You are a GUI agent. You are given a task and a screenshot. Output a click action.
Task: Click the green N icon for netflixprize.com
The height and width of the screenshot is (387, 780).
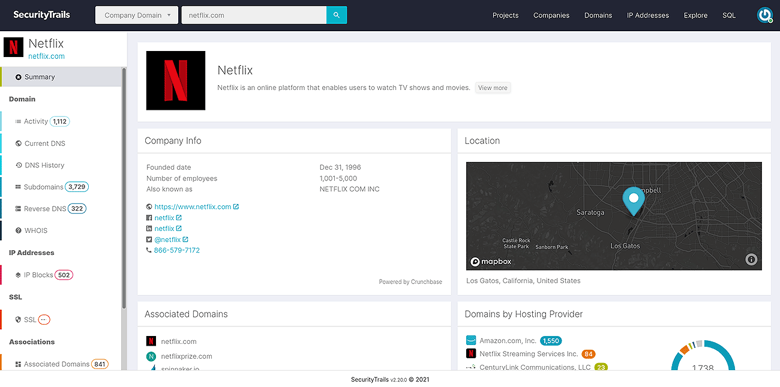point(151,356)
